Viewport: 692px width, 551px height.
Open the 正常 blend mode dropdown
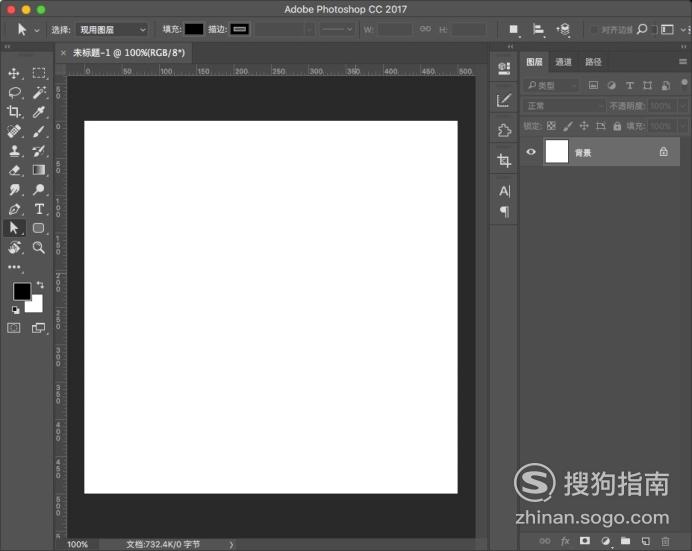coord(564,106)
